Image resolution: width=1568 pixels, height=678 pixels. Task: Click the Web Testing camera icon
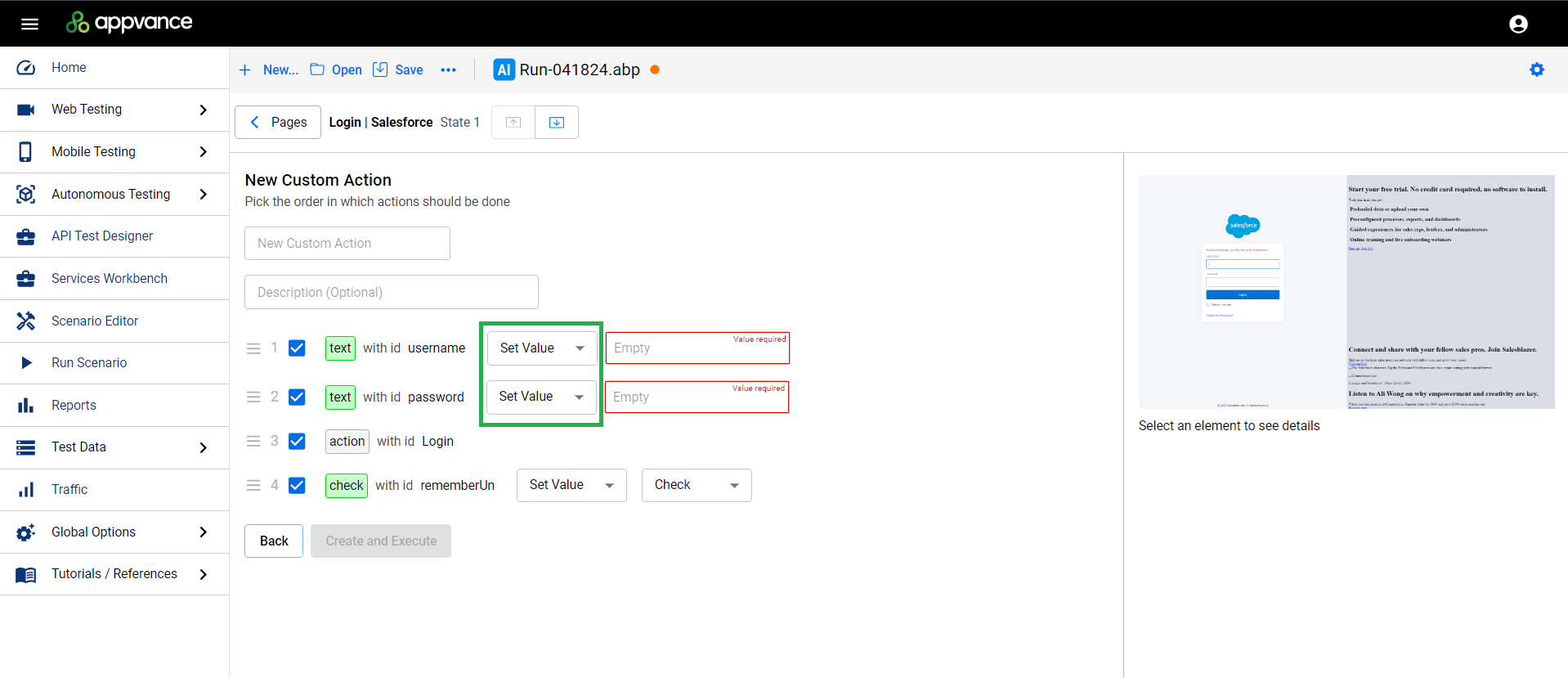click(x=26, y=110)
